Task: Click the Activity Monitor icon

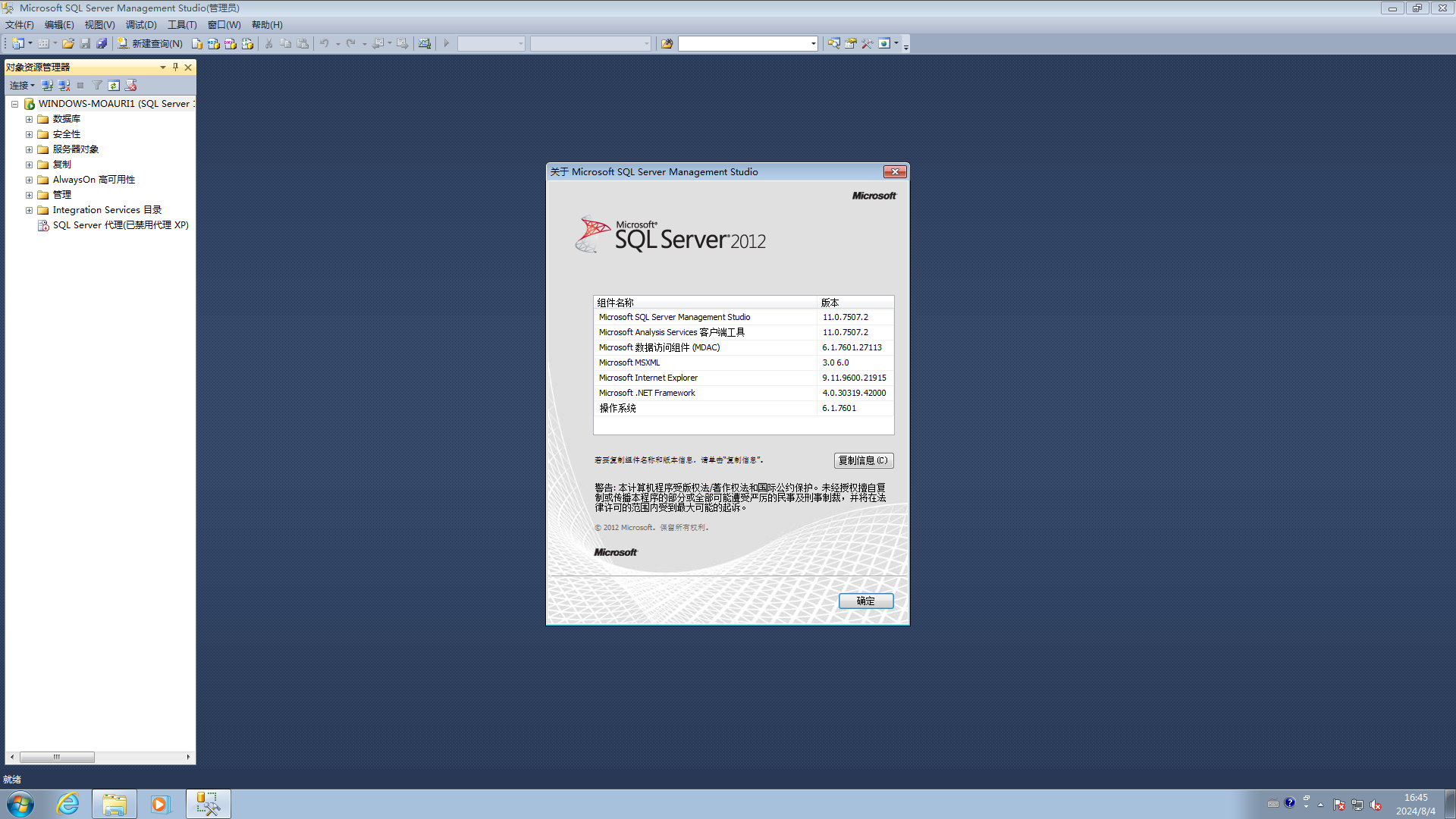Action: tap(425, 44)
